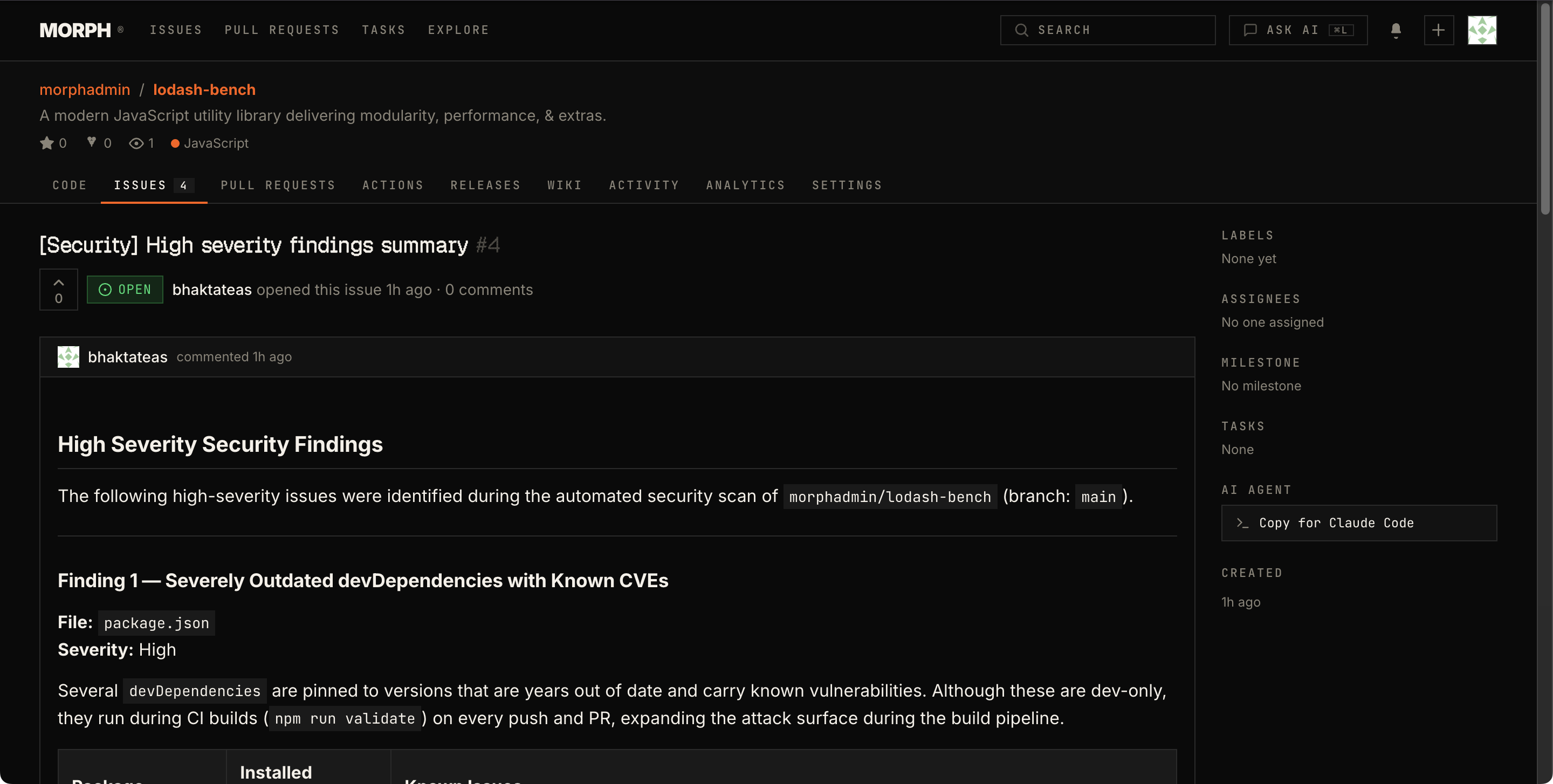Open the EXPLORE section

click(x=459, y=30)
